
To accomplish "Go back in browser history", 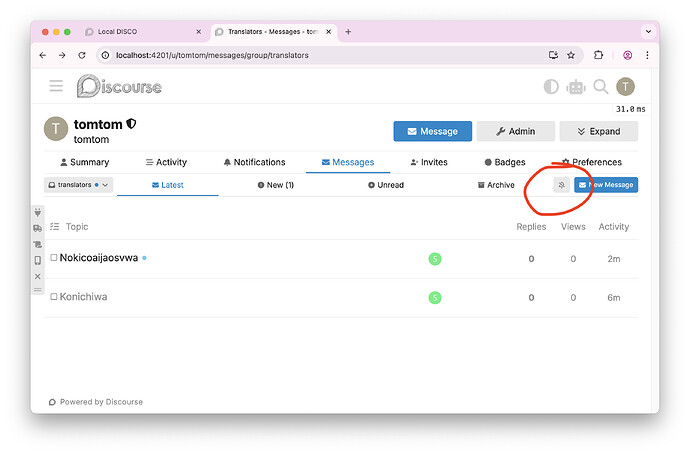I will click(43, 55).
